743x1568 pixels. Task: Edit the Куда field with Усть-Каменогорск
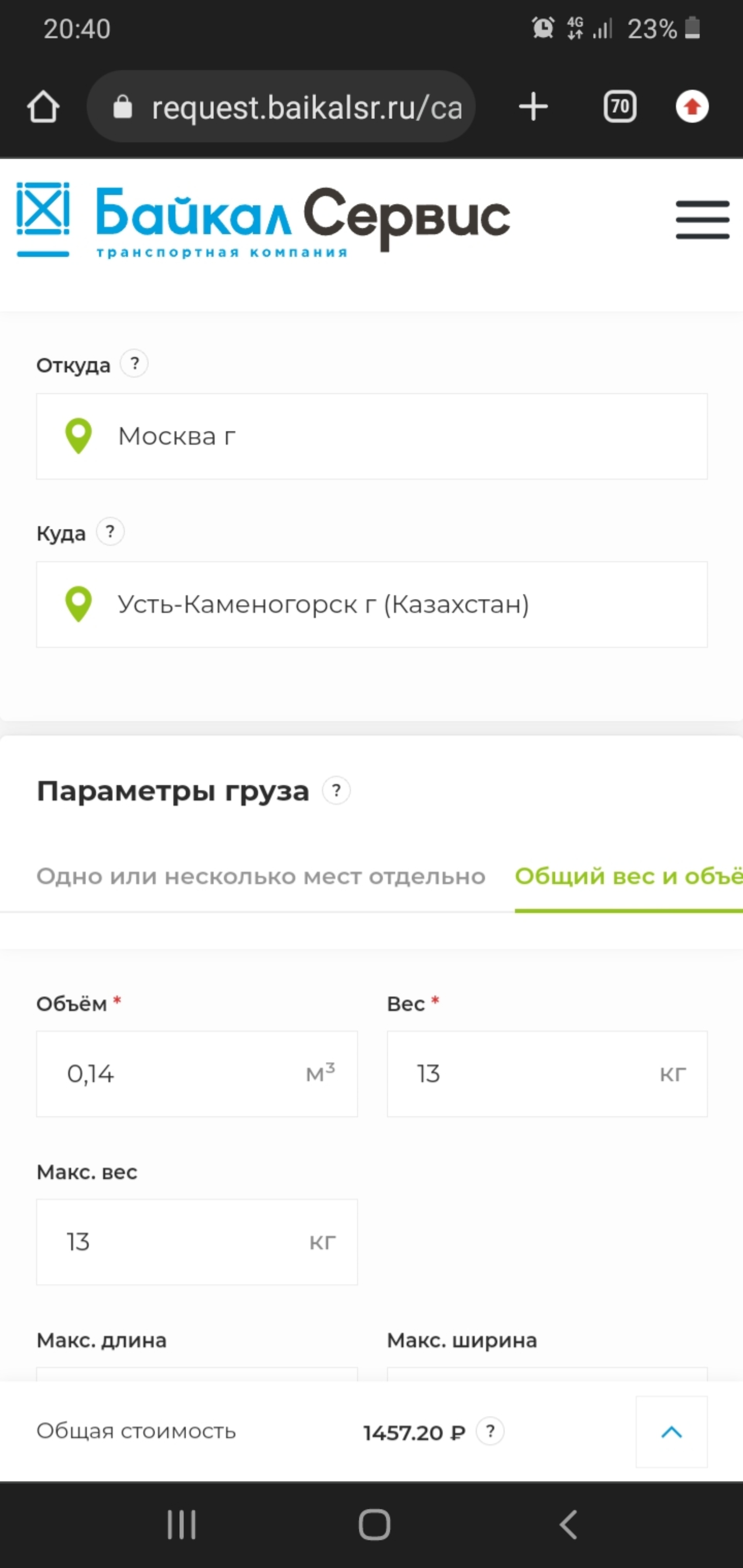371,604
